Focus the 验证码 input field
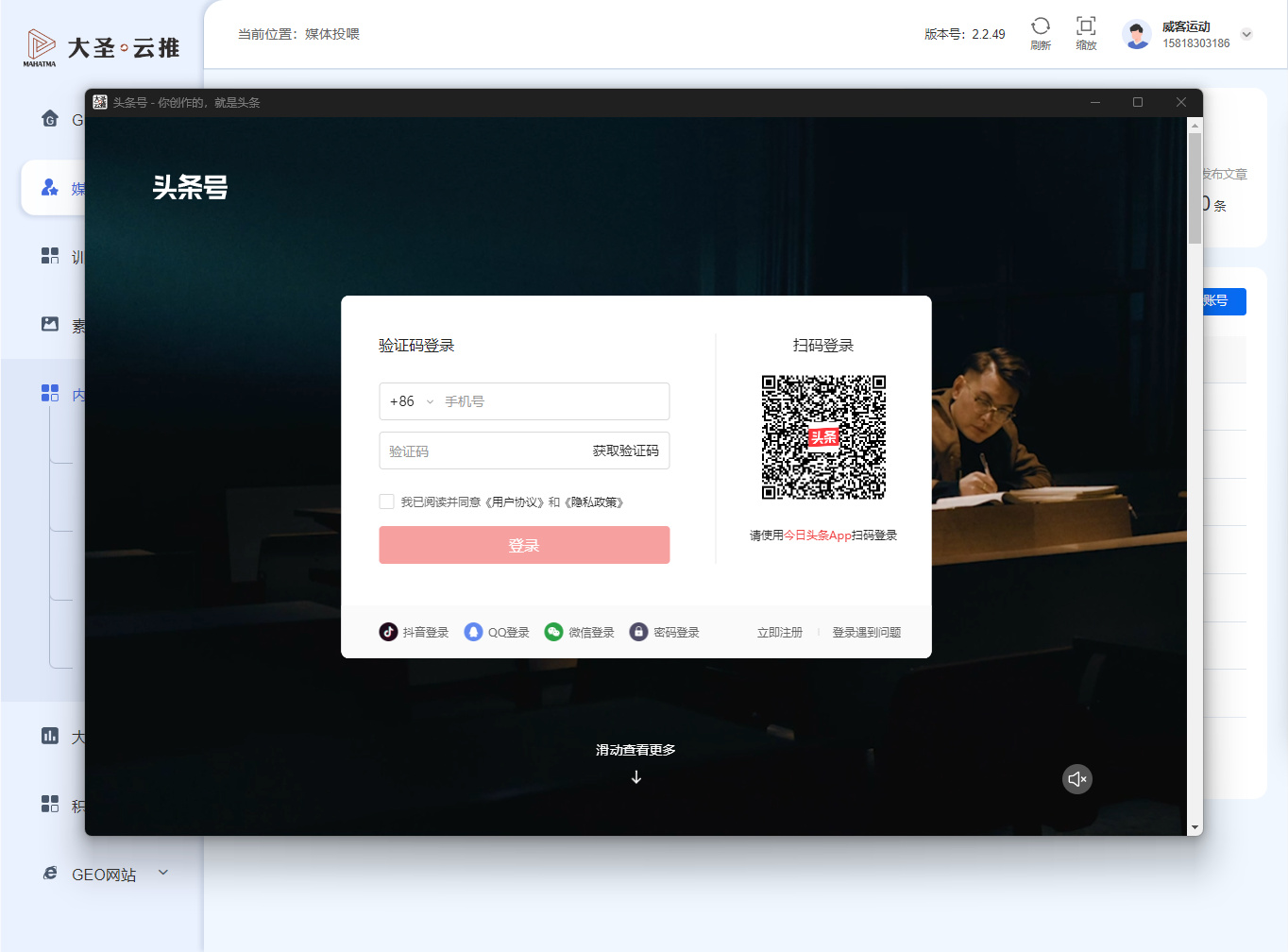 [482, 451]
